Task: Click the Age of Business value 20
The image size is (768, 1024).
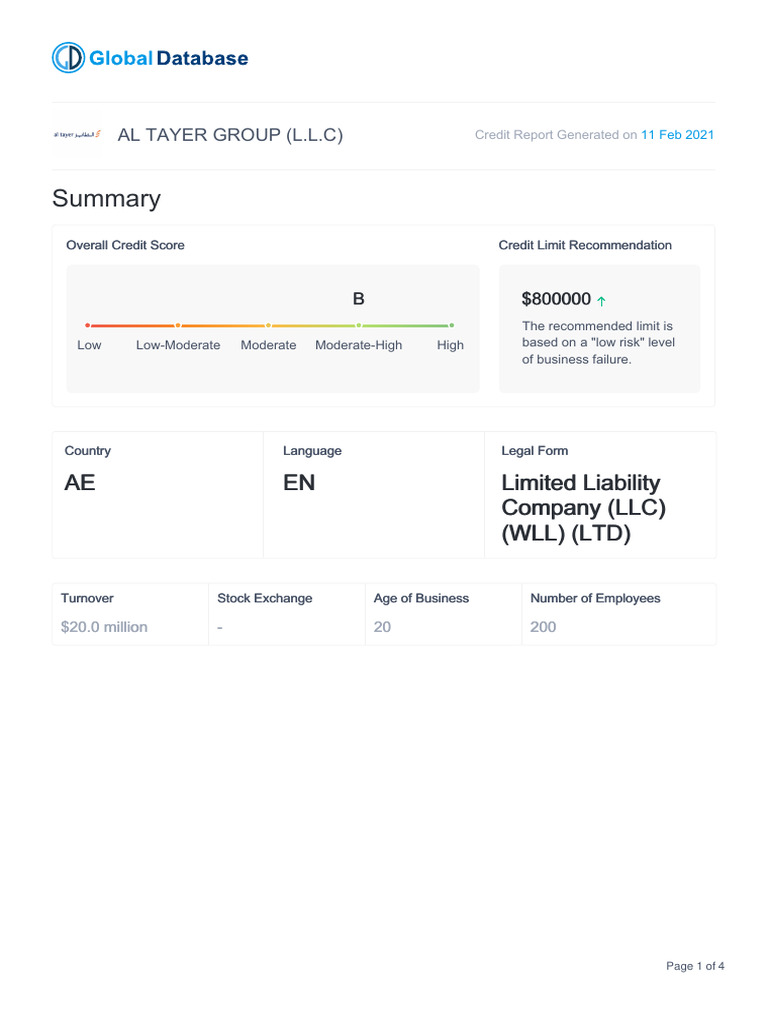Action: pyautogui.click(x=382, y=627)
